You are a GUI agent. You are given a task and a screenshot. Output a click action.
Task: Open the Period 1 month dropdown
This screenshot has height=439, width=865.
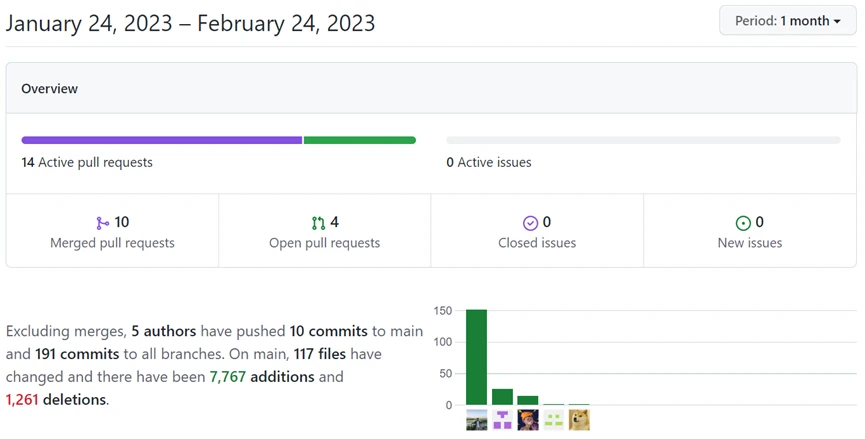click(x=787, y=21)
